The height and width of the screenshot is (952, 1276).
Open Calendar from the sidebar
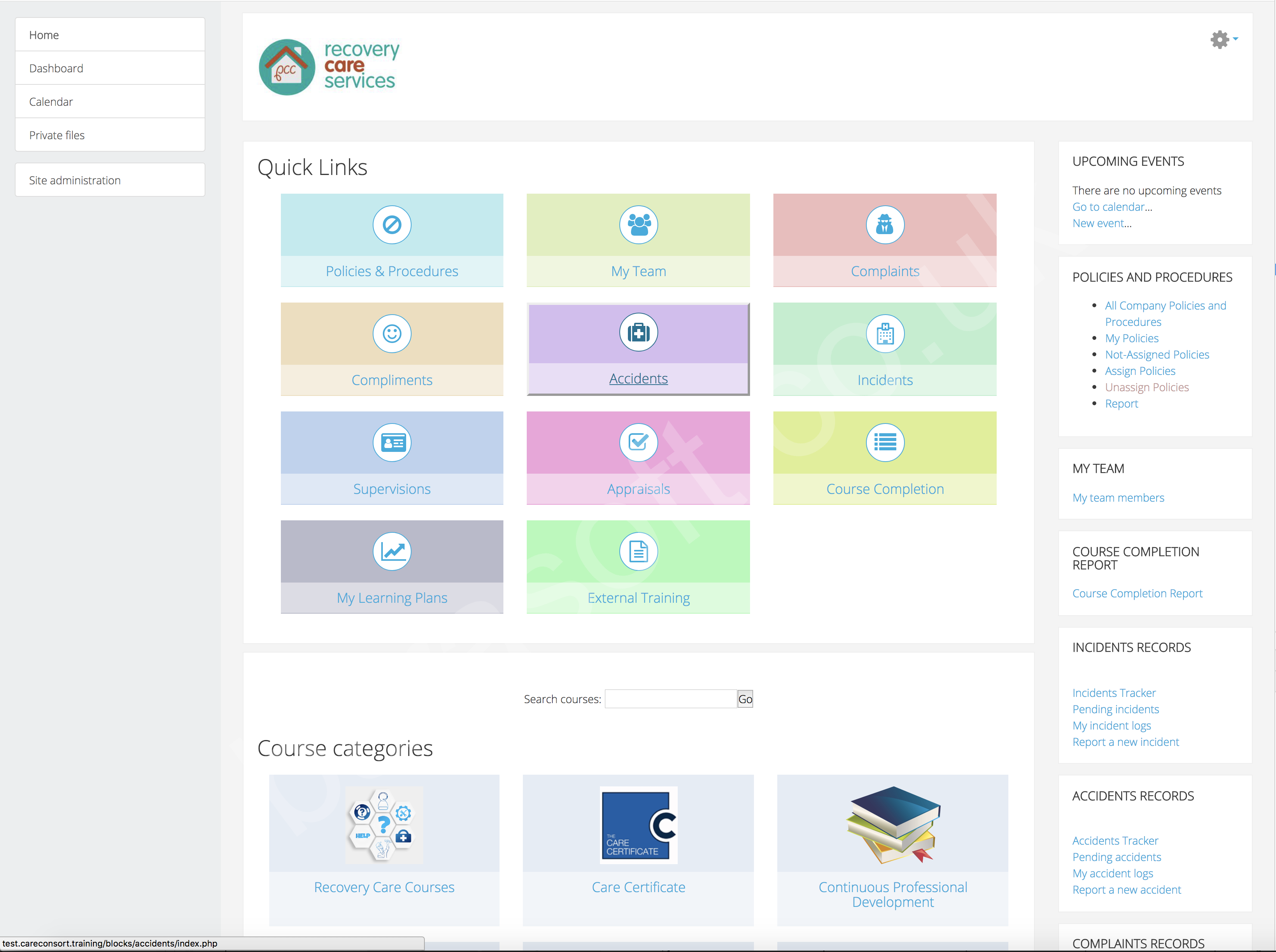pyautogui.click(x=110, y=101)
